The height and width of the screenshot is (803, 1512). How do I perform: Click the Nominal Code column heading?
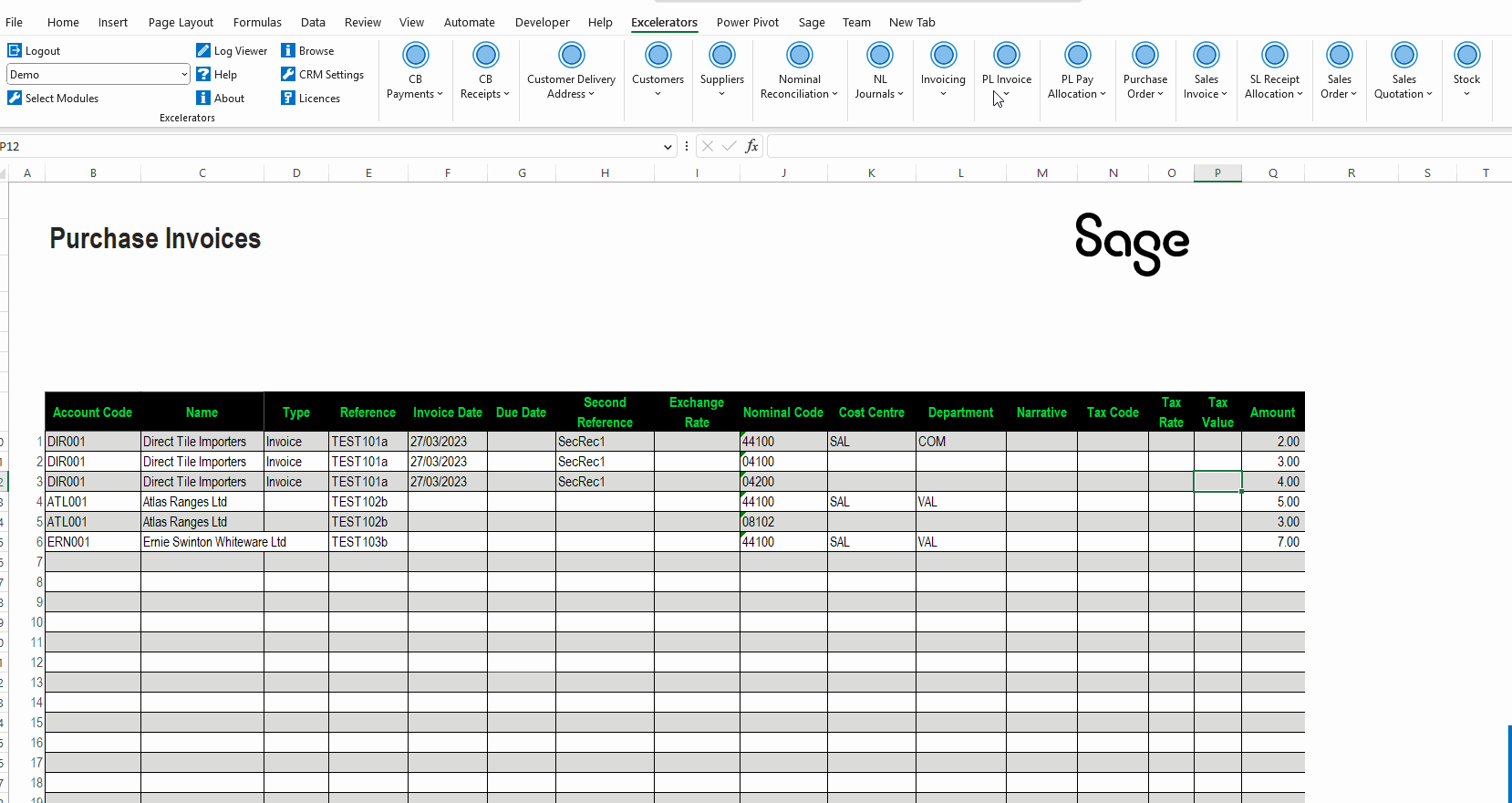tap(782, 412)
